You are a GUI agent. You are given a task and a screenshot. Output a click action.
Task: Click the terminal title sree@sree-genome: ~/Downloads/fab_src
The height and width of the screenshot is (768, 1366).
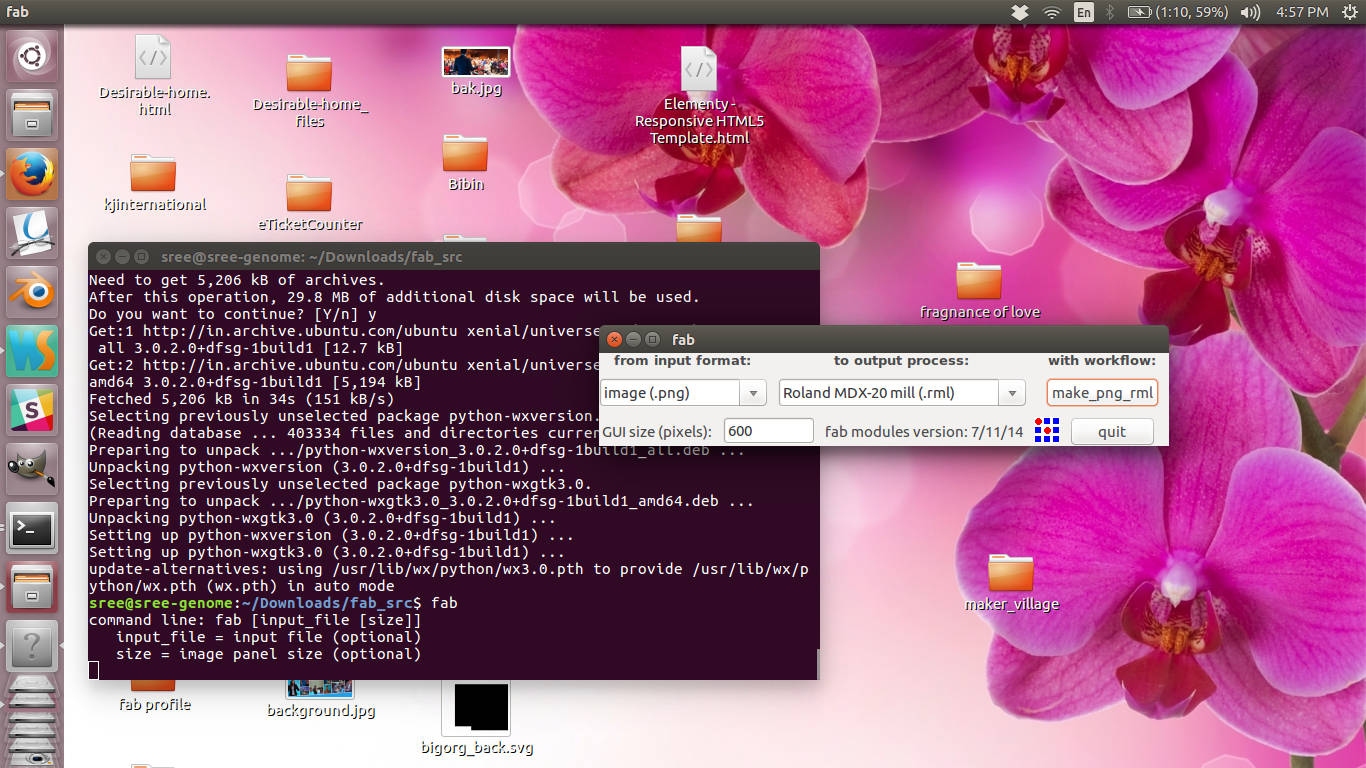[311, 257]
